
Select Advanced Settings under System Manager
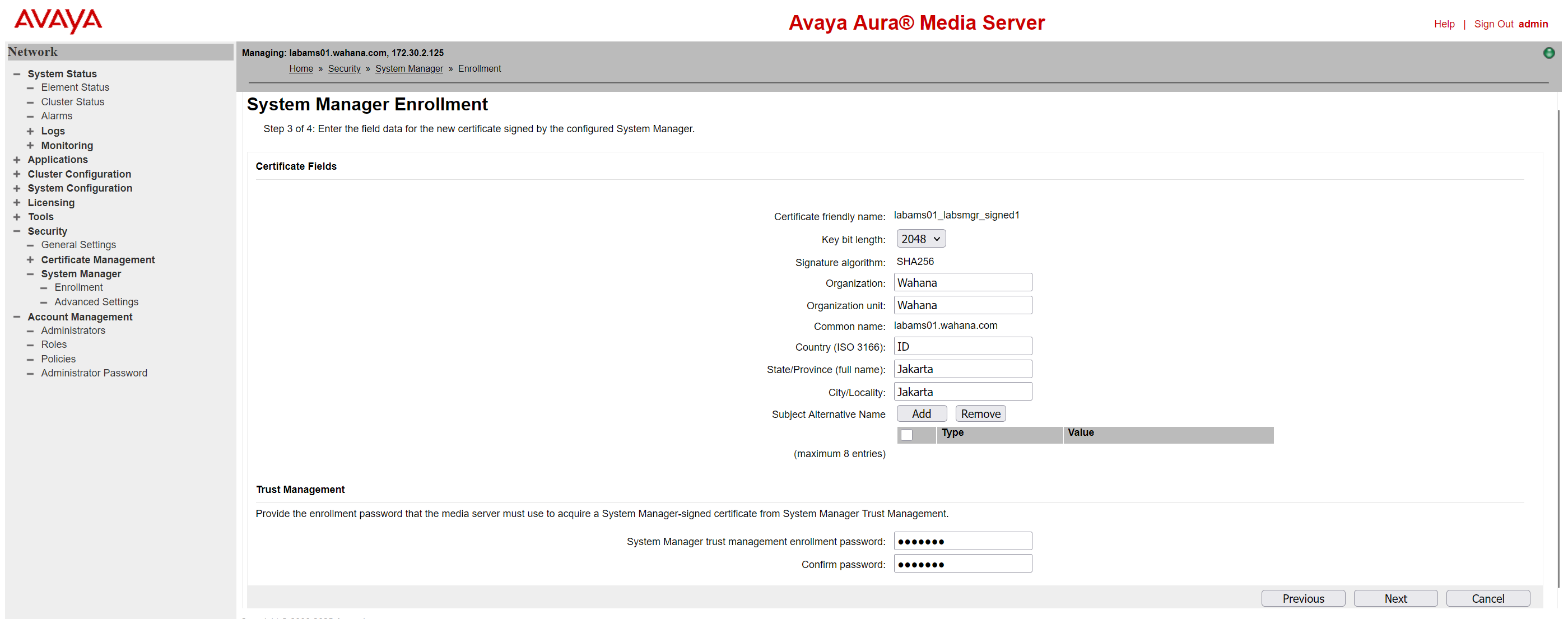[x=96, y=301]
